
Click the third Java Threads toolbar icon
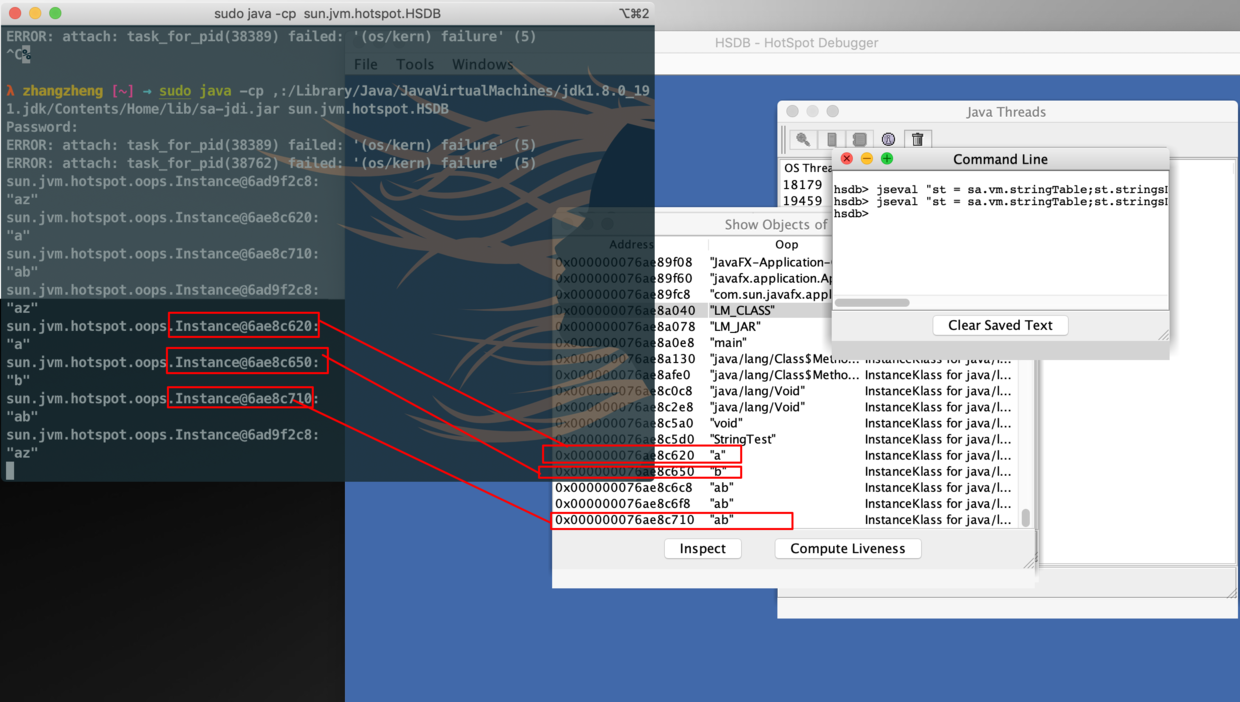click(859, 139)
